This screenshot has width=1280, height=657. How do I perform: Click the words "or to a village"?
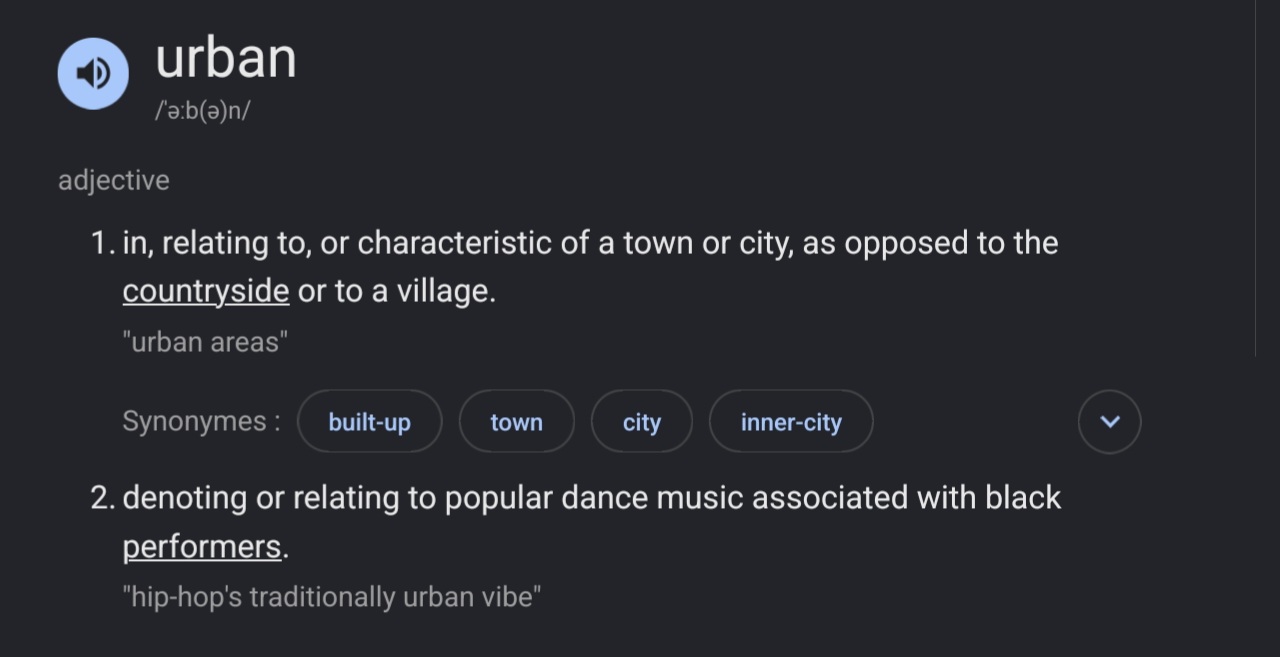click(396, 292)
